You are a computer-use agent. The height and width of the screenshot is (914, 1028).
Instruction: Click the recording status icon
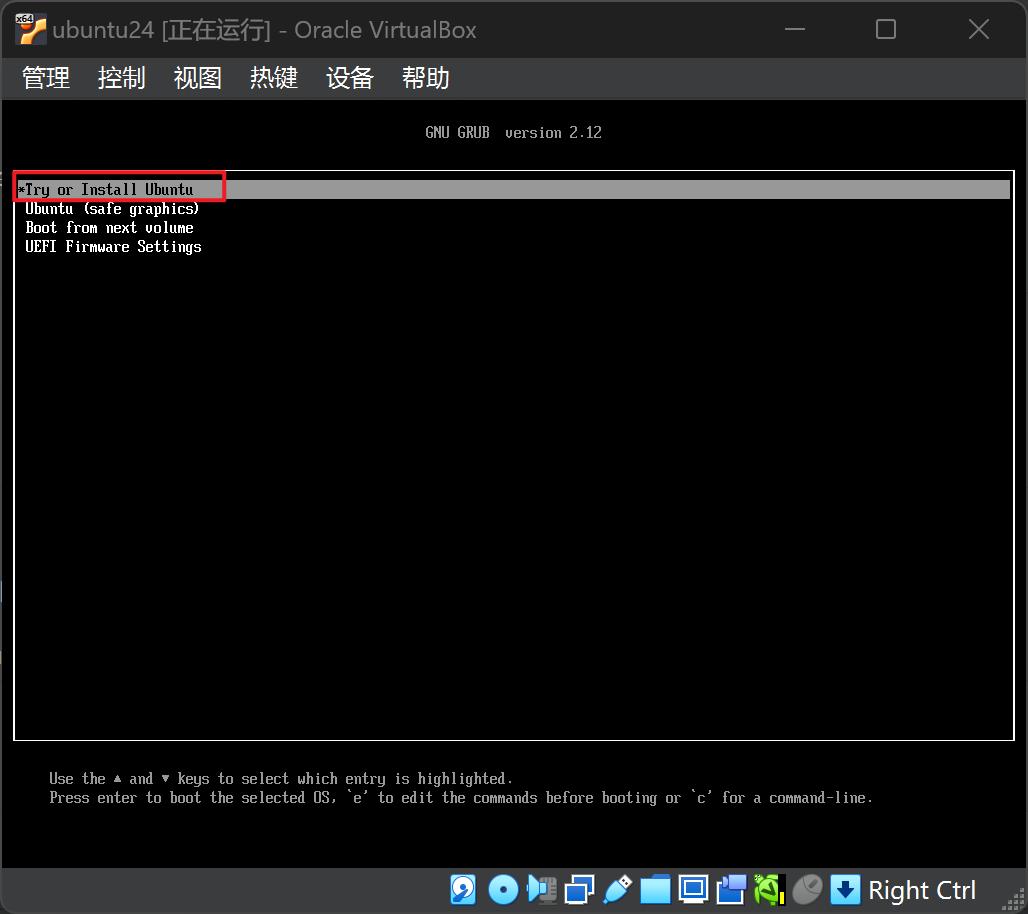pos(731,890)
